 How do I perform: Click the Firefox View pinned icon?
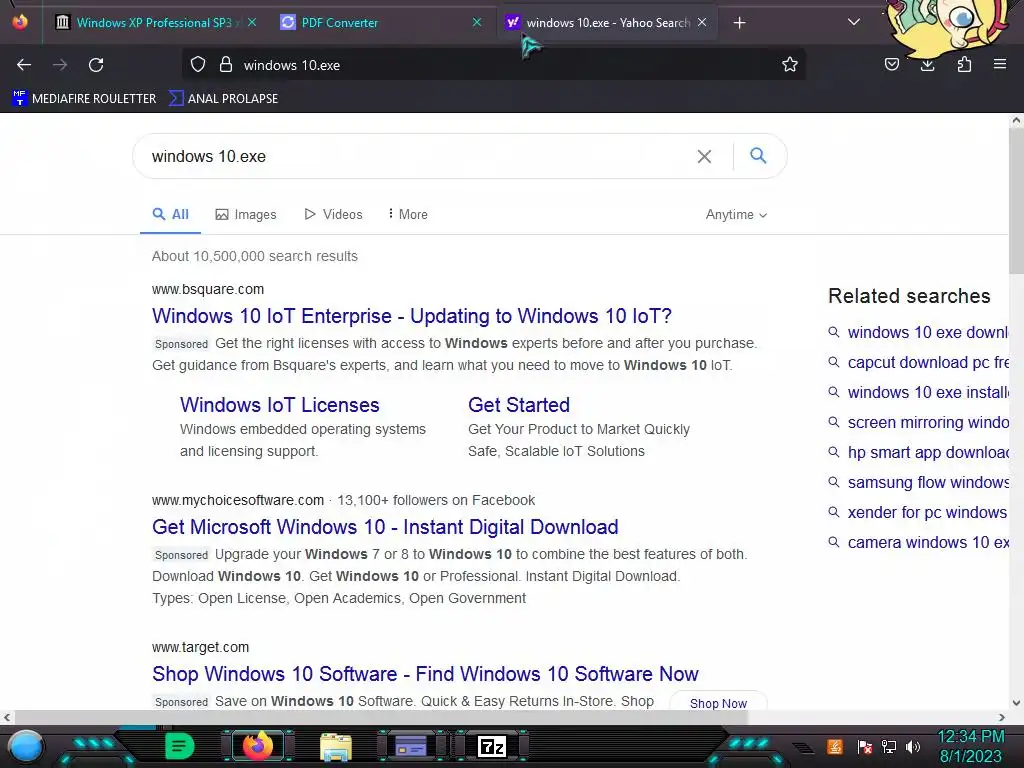pyautogui.click(x=20, y=22)
